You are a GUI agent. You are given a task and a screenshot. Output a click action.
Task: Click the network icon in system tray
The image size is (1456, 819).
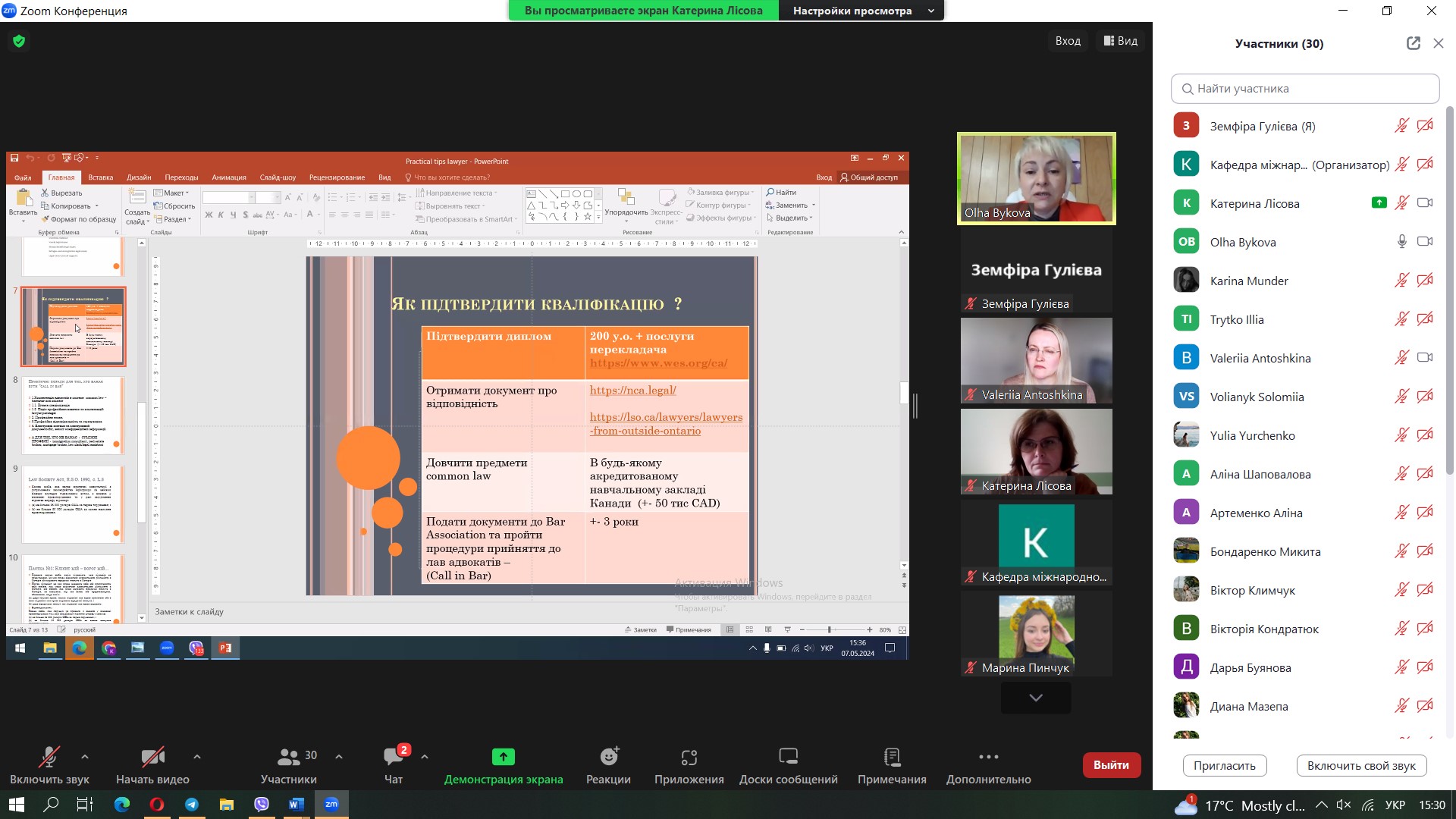point(1368,805)
